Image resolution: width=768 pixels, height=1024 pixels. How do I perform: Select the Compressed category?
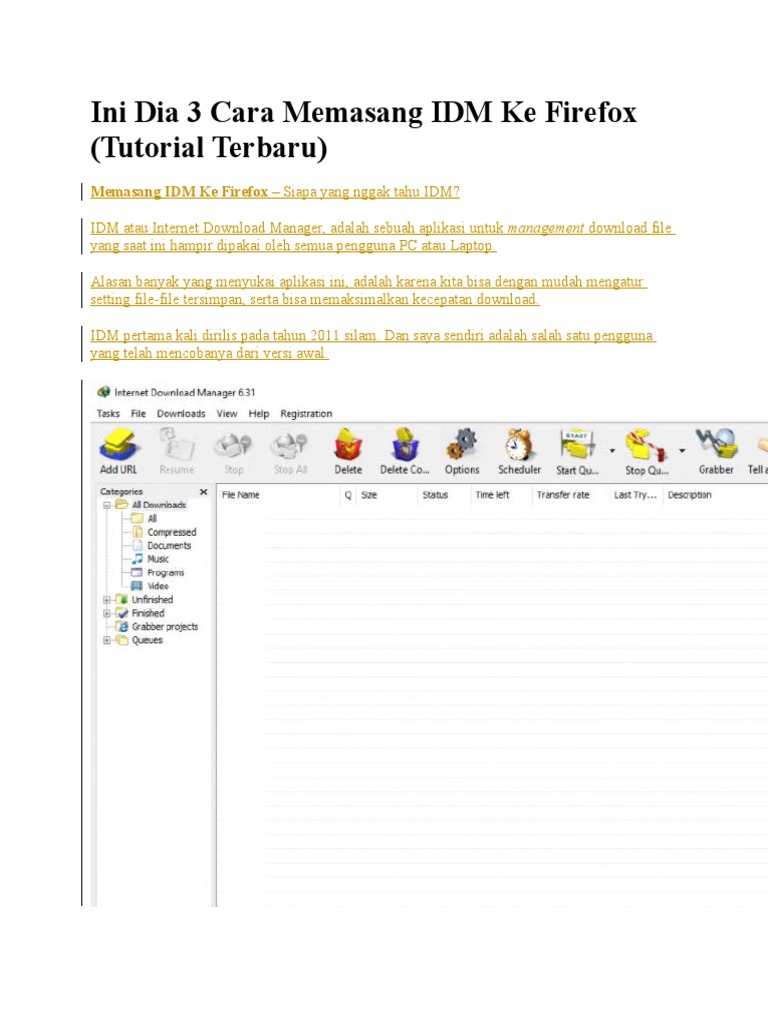pos(171,532)
